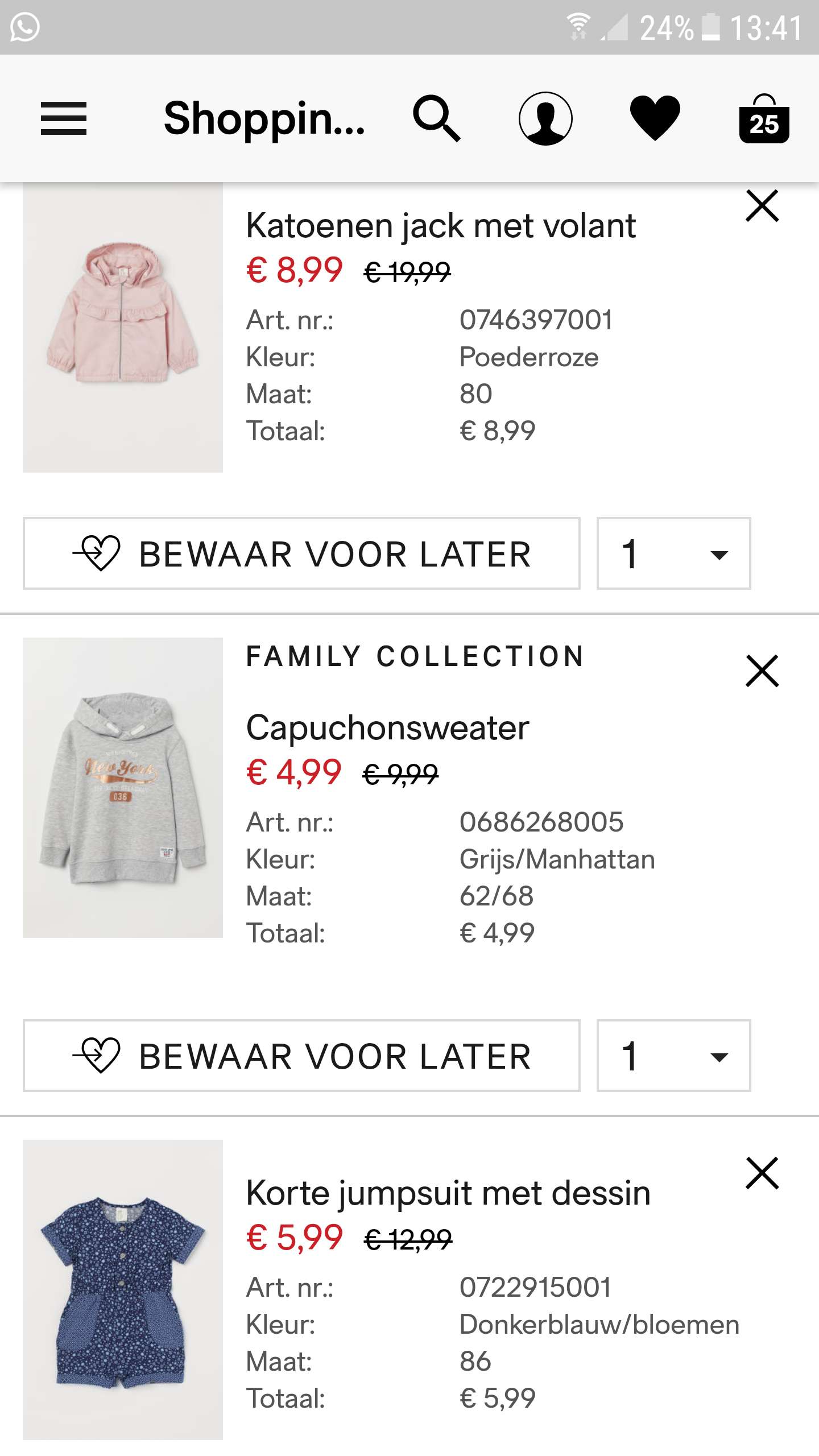Tap the search magnifier icon
Image resolution: width=819 pixels, height=1456 pixels.
436,118
